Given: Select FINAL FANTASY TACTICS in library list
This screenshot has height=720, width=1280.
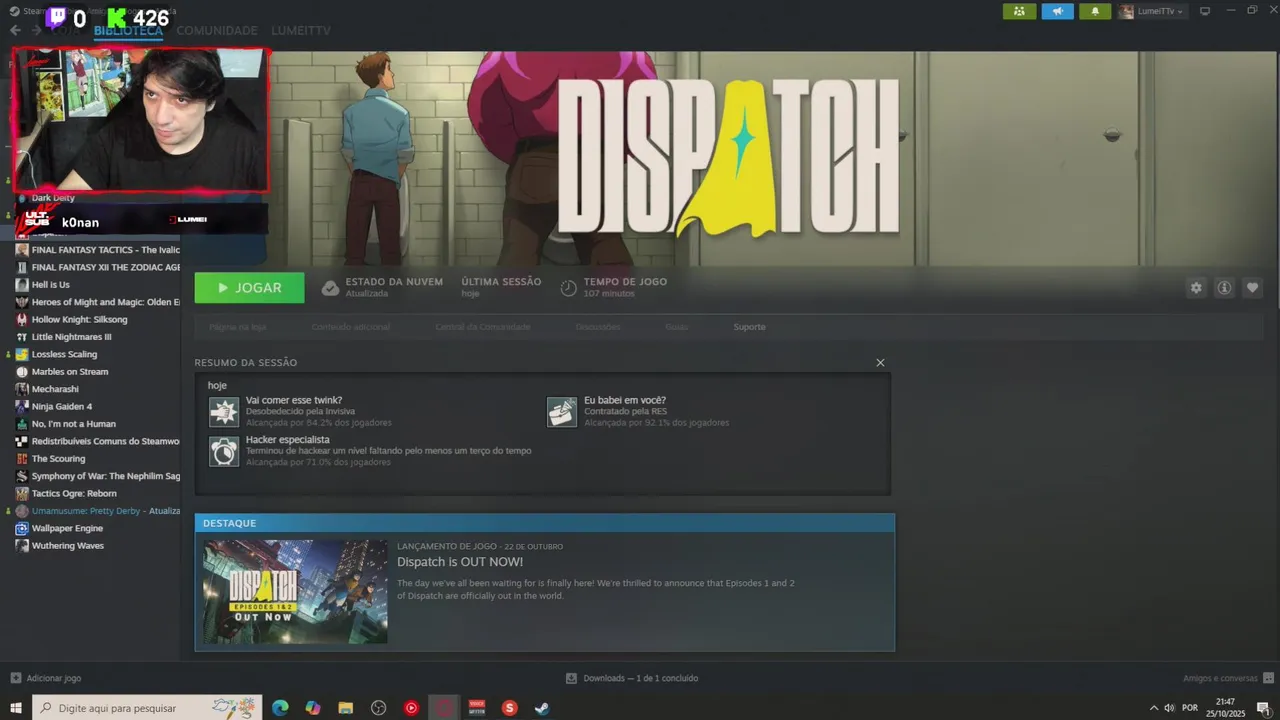Looking at the screenshot, I should click(98, 250).
